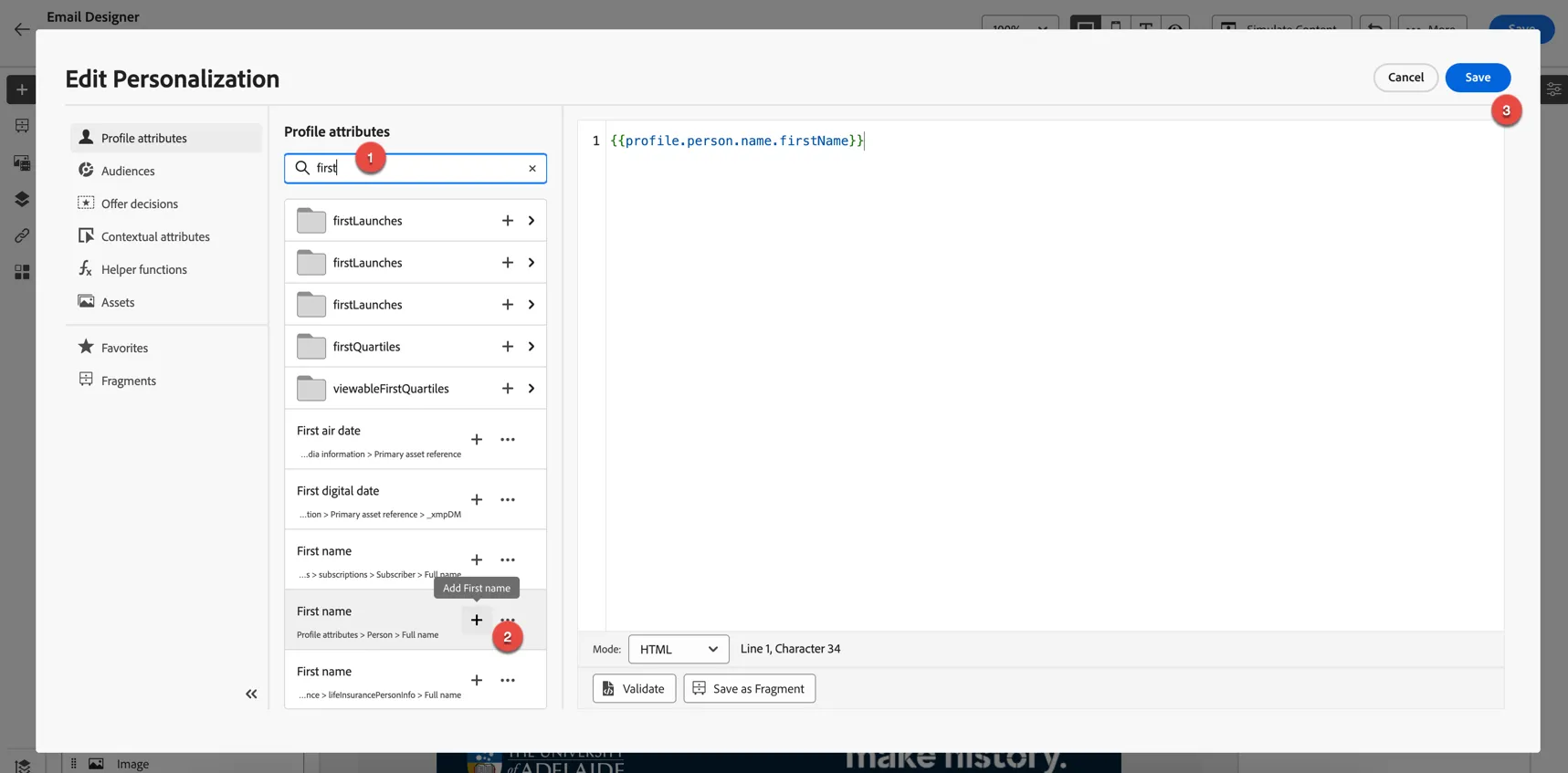
Task: Select the First air date text
Action: 329,431
